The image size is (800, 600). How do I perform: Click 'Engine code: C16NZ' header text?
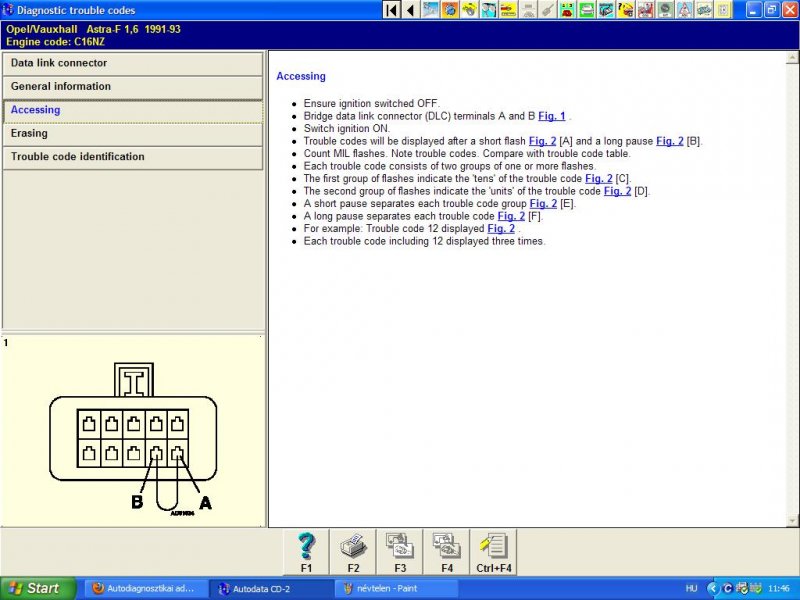56,42
